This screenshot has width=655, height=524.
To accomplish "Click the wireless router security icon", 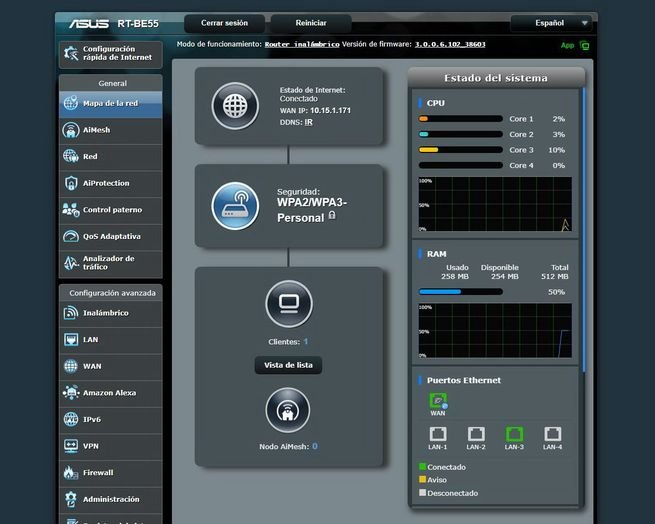I will (235, 205).
